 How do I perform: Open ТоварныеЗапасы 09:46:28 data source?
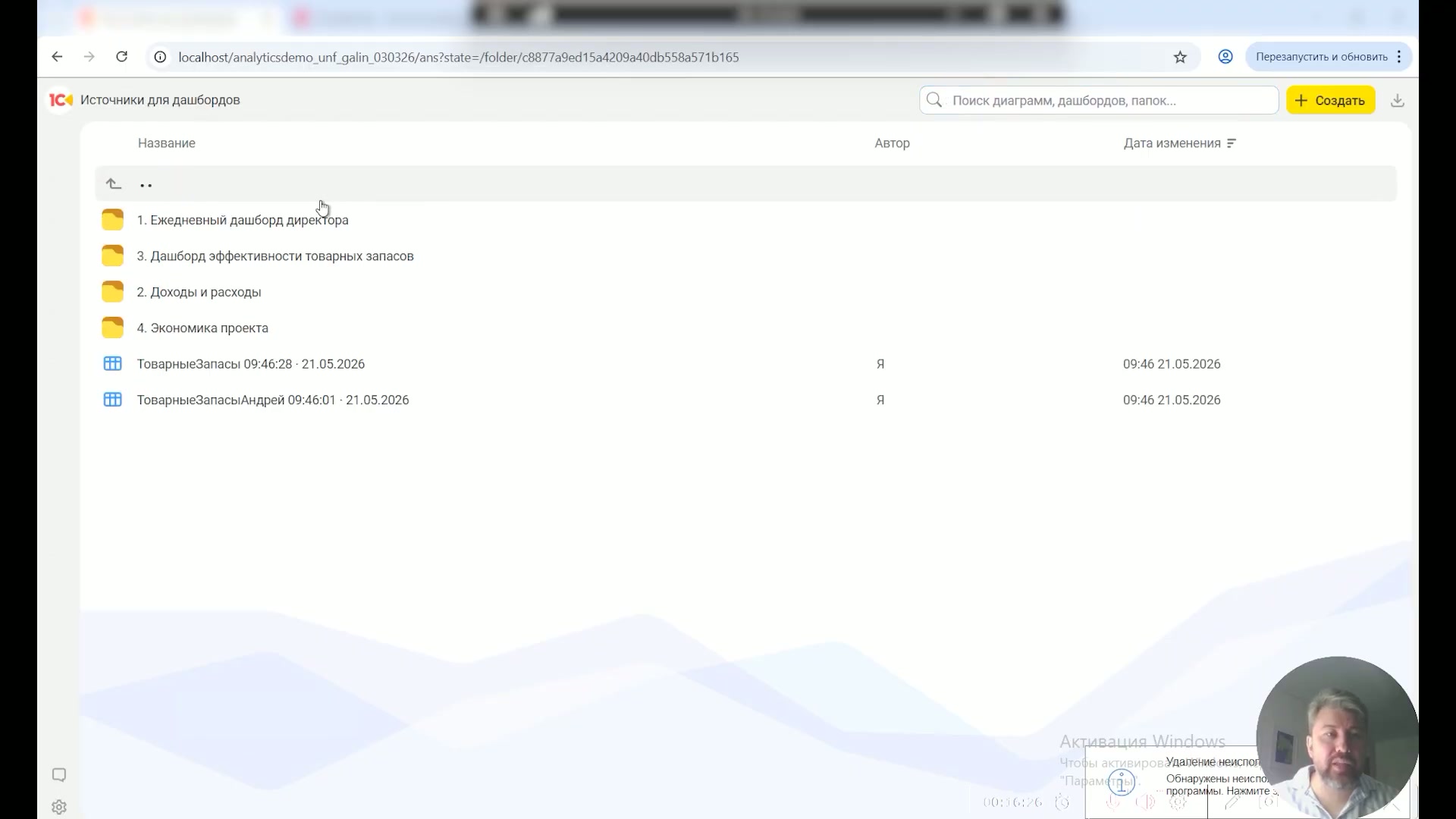point(250,364)
